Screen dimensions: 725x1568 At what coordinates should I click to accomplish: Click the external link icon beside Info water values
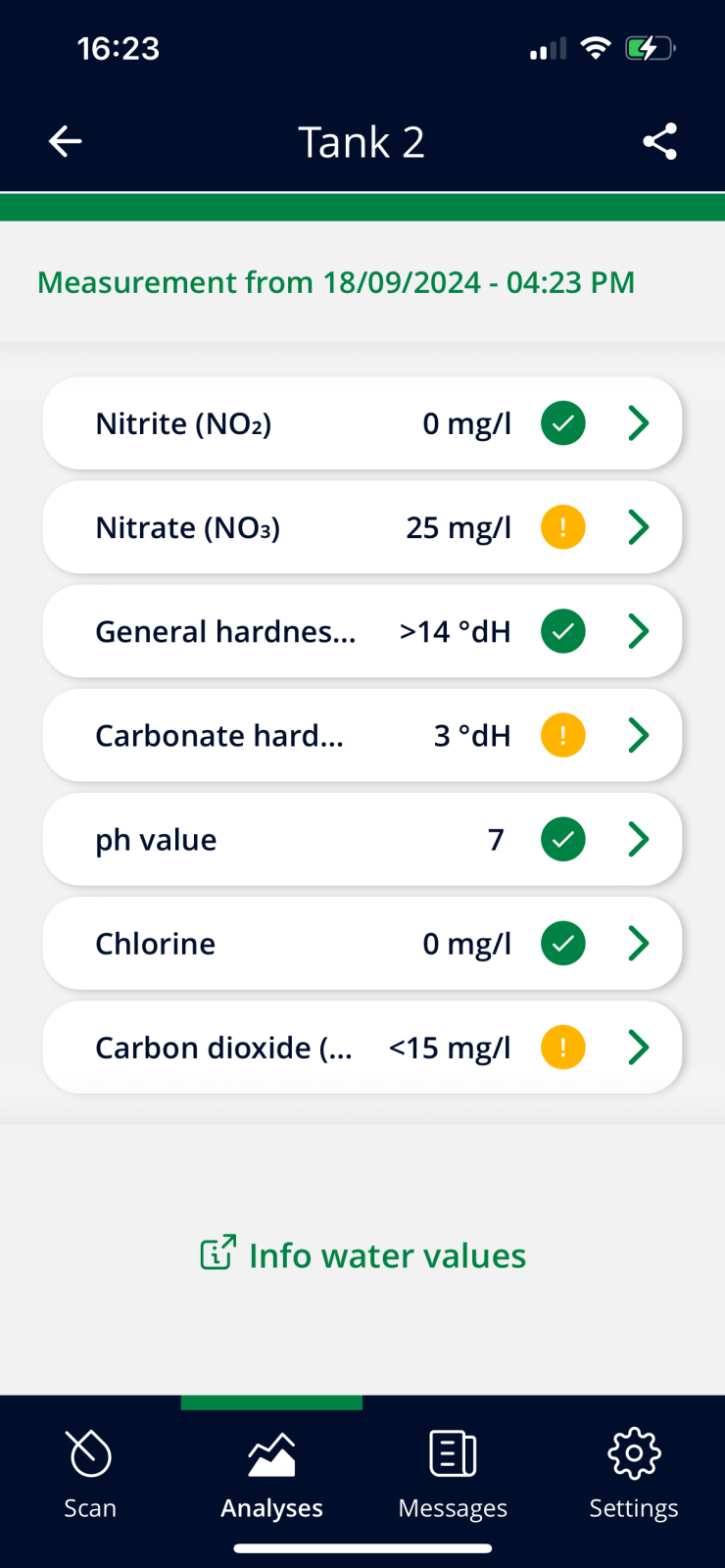click(217, 1252)
